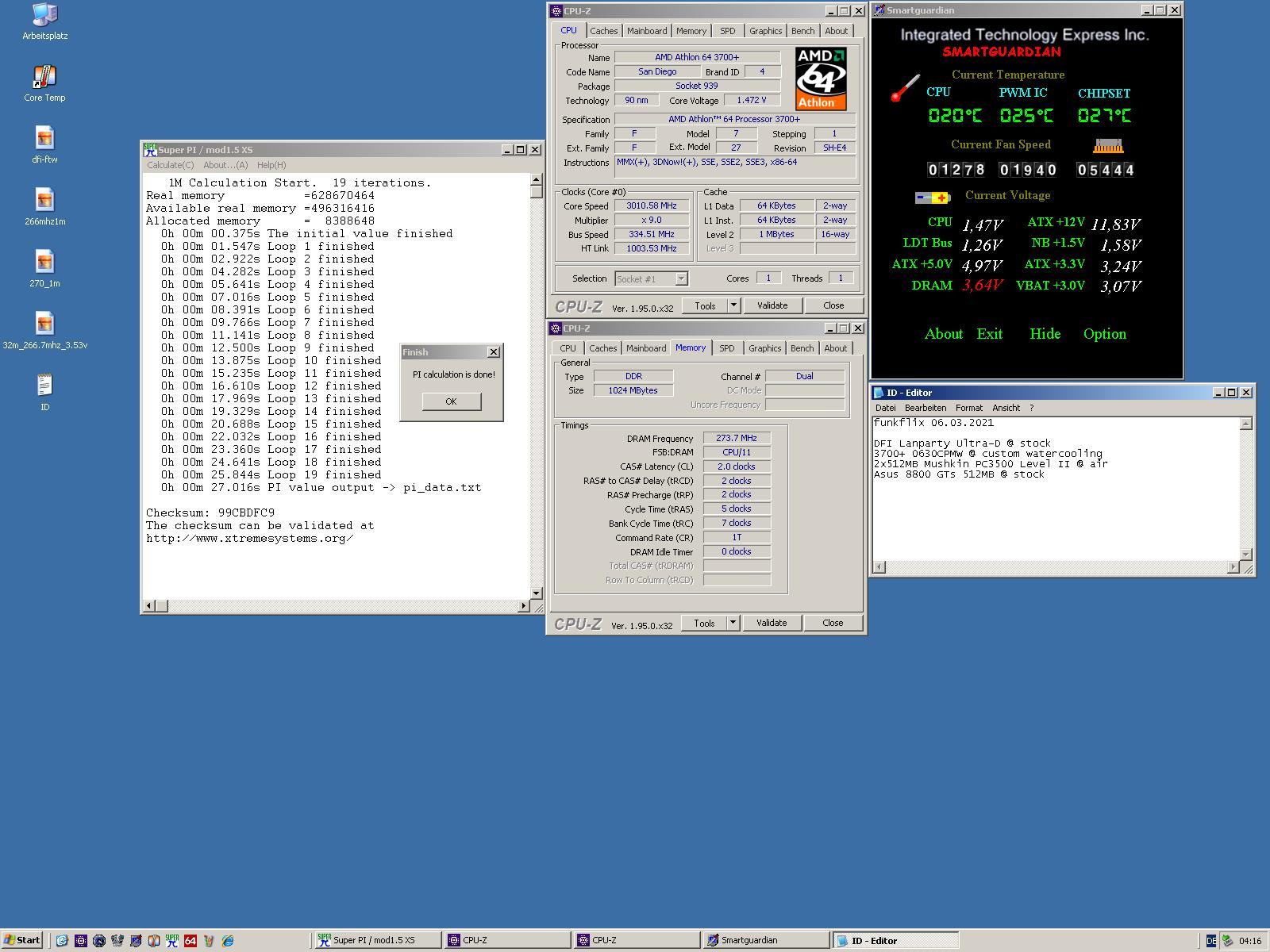Click the taskbar clock showing 04:16
The image size is (1270, 952).
pyautogui.click(x=1249, y=941)
